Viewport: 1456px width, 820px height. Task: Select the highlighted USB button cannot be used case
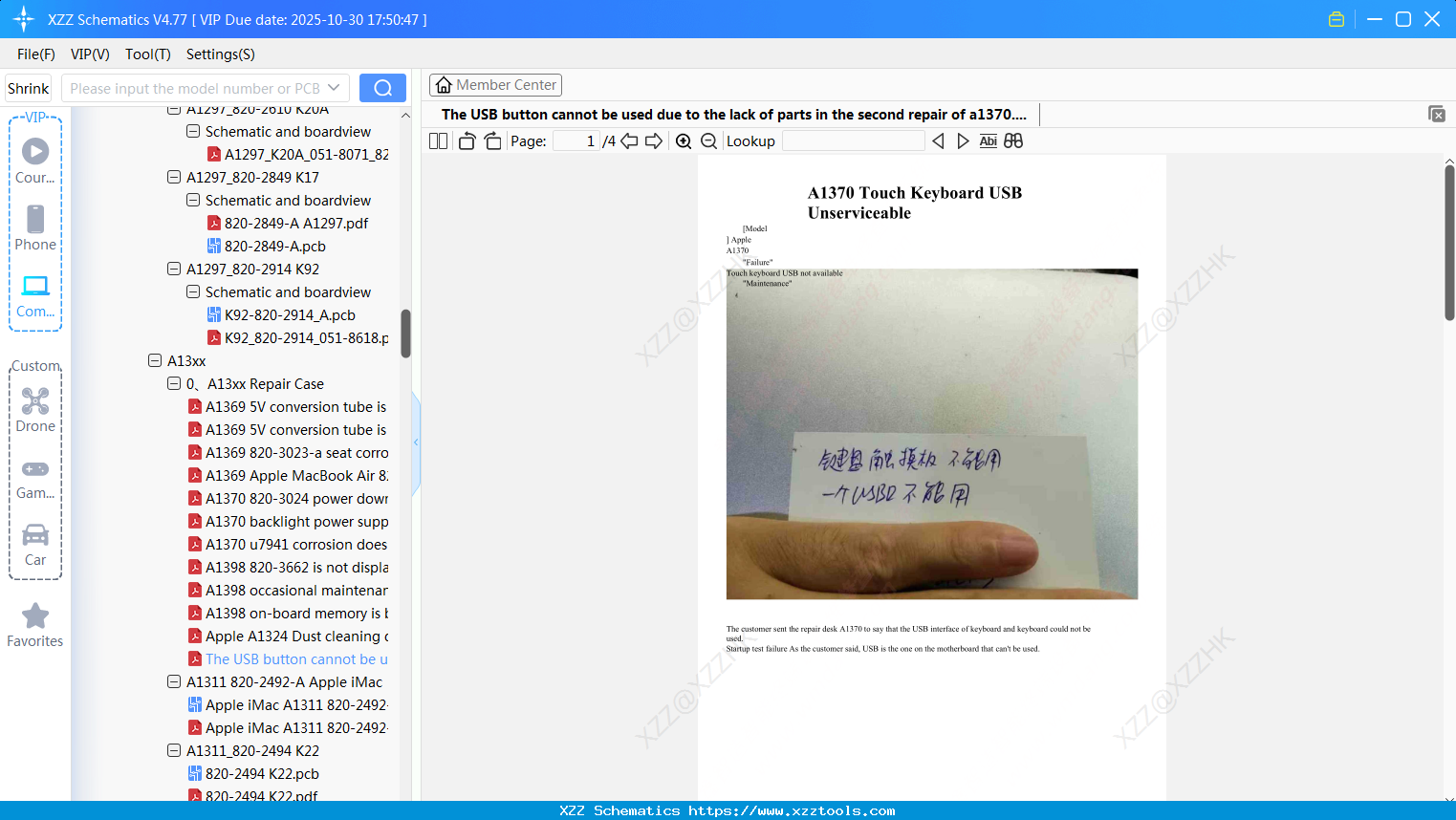[x=289, y=658]
